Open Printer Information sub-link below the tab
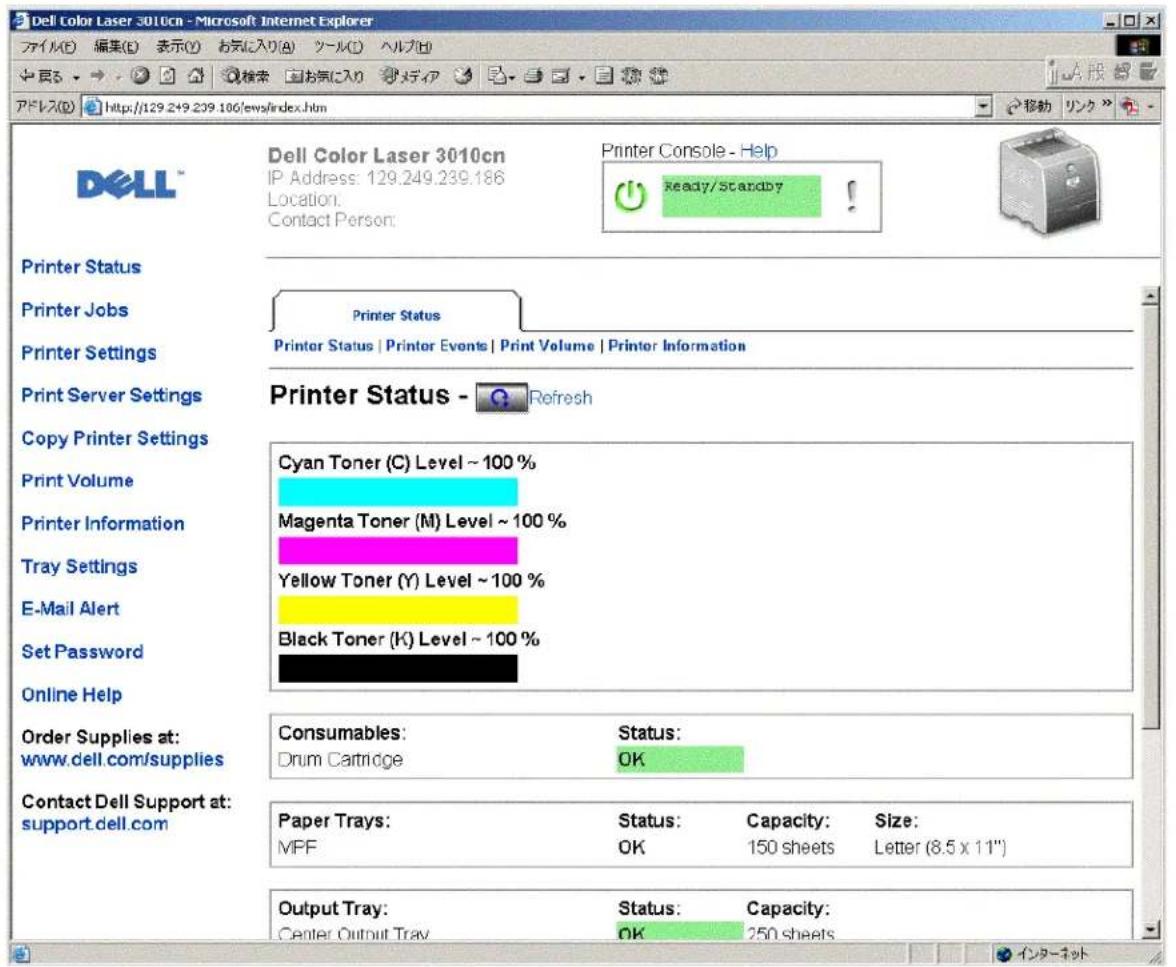1176x967 pixels. (676, 346)
